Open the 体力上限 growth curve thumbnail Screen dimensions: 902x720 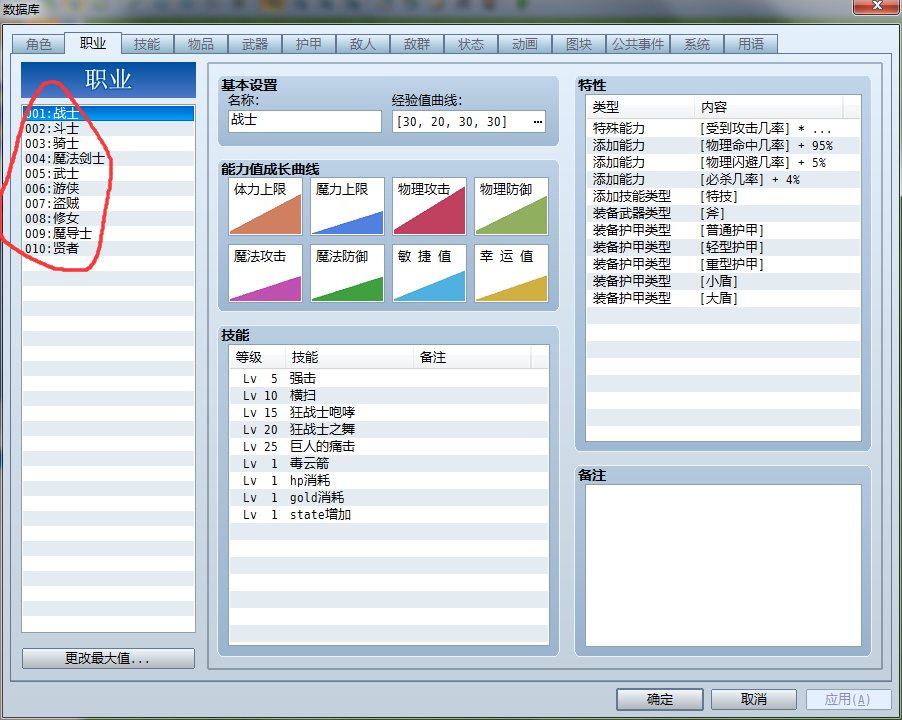pyautogui.click(x=265, y=206)
